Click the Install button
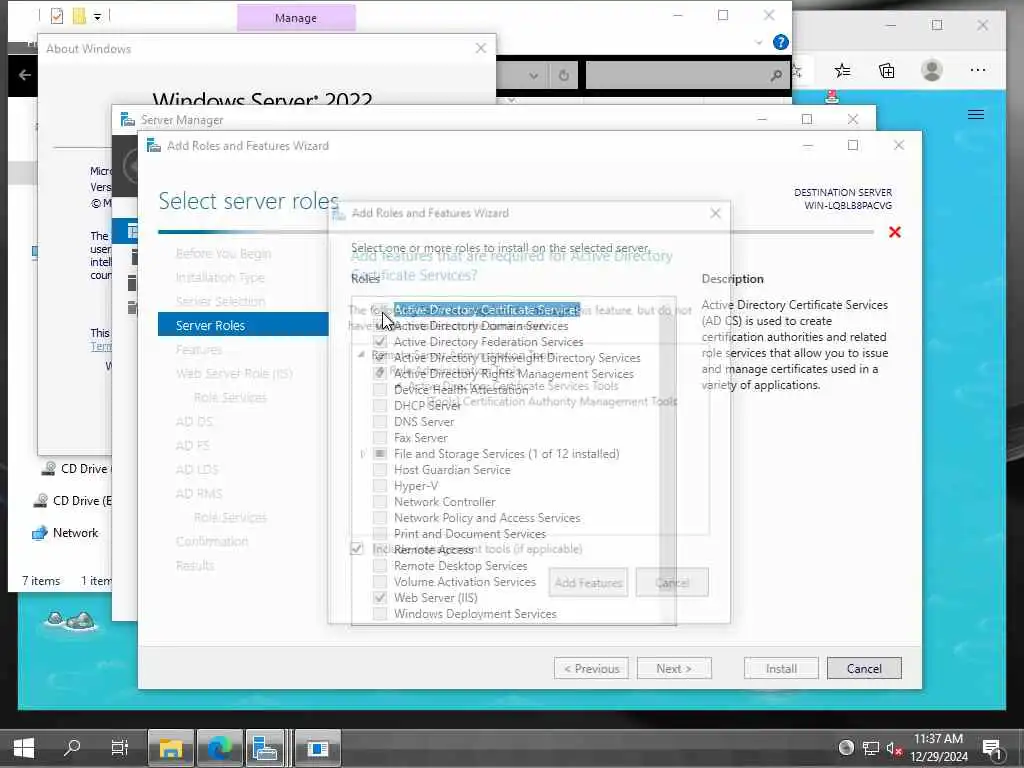1024x768 pixels. (781, 668)
